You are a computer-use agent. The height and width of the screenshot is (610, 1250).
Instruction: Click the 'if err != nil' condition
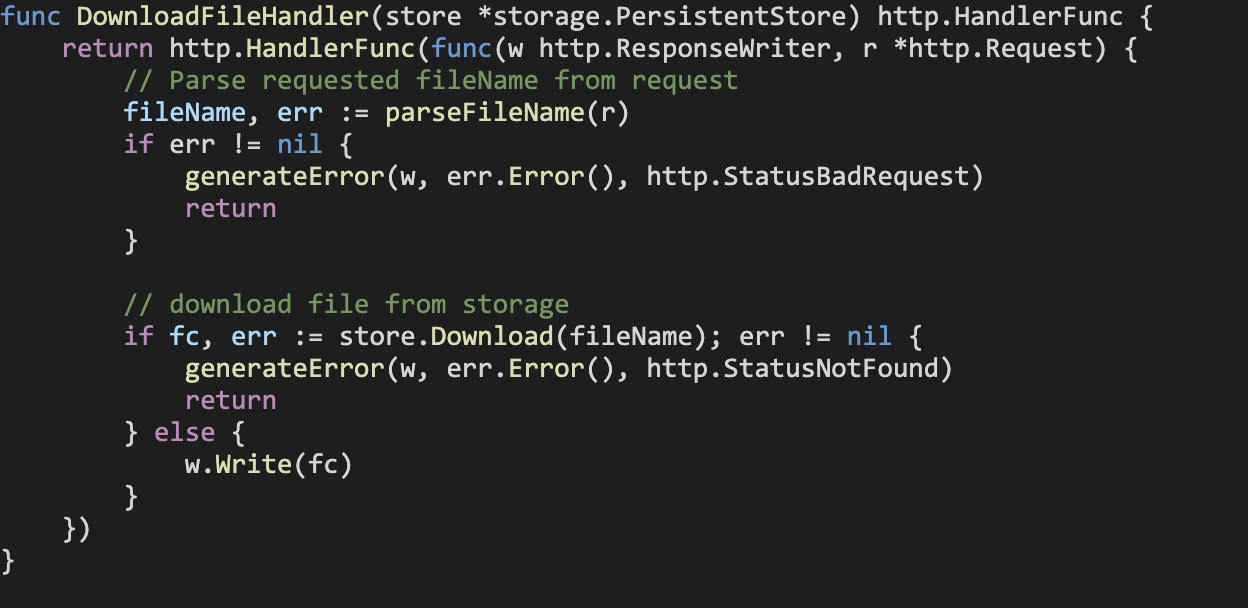pyautogui.click(x=223, y=145)
